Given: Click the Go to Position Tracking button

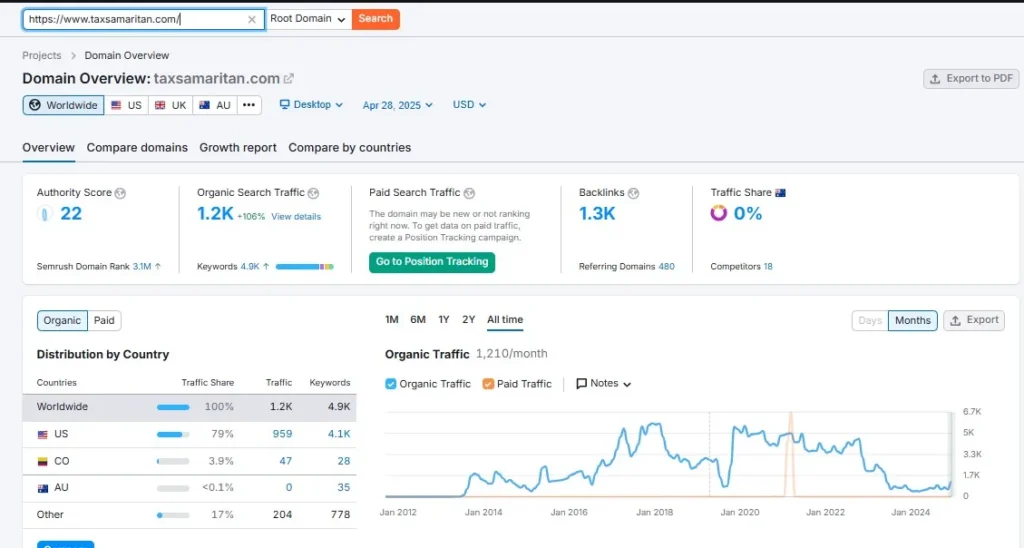Looking at the screenshot, I should [x=432, y=262].
